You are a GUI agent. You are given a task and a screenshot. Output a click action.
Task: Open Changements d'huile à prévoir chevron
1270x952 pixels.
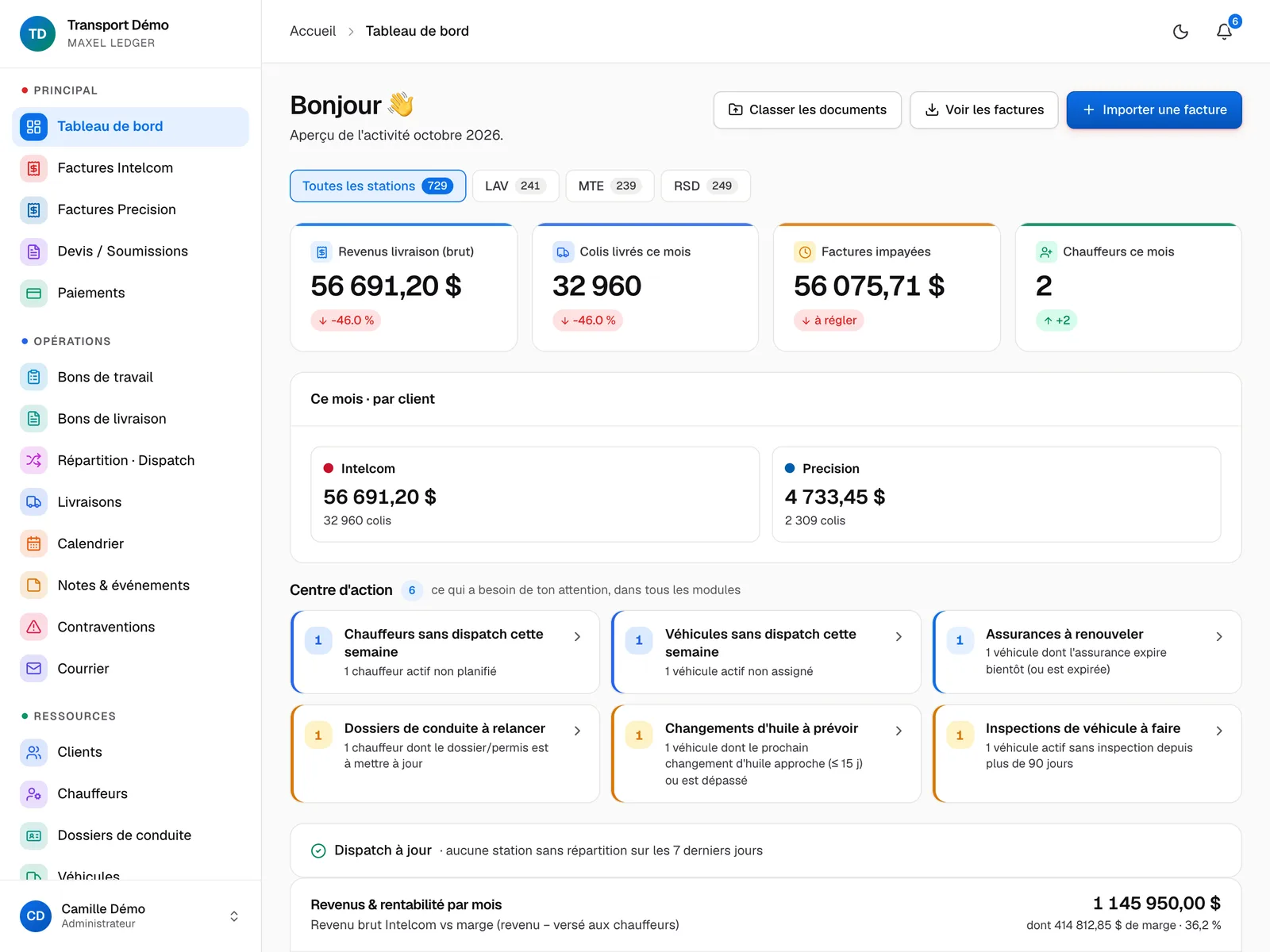tap(899, 731)
